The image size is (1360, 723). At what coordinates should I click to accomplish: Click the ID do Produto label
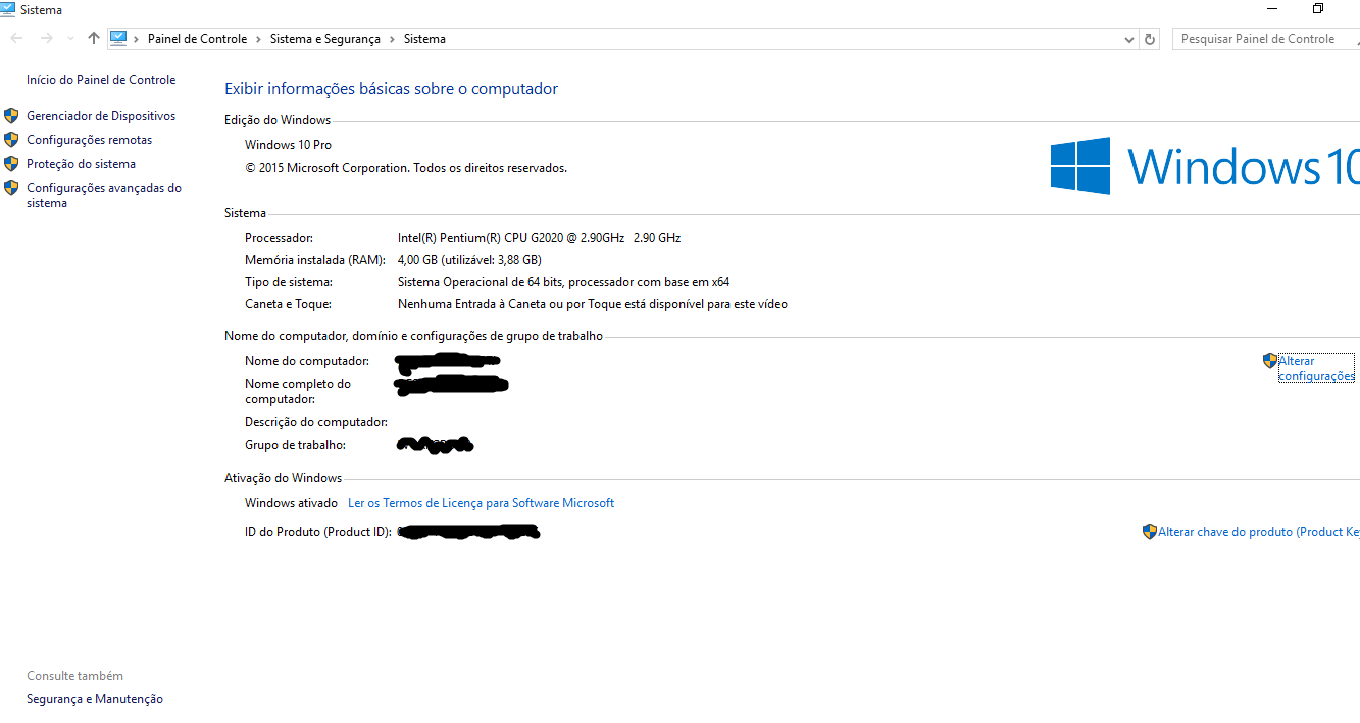318,532
